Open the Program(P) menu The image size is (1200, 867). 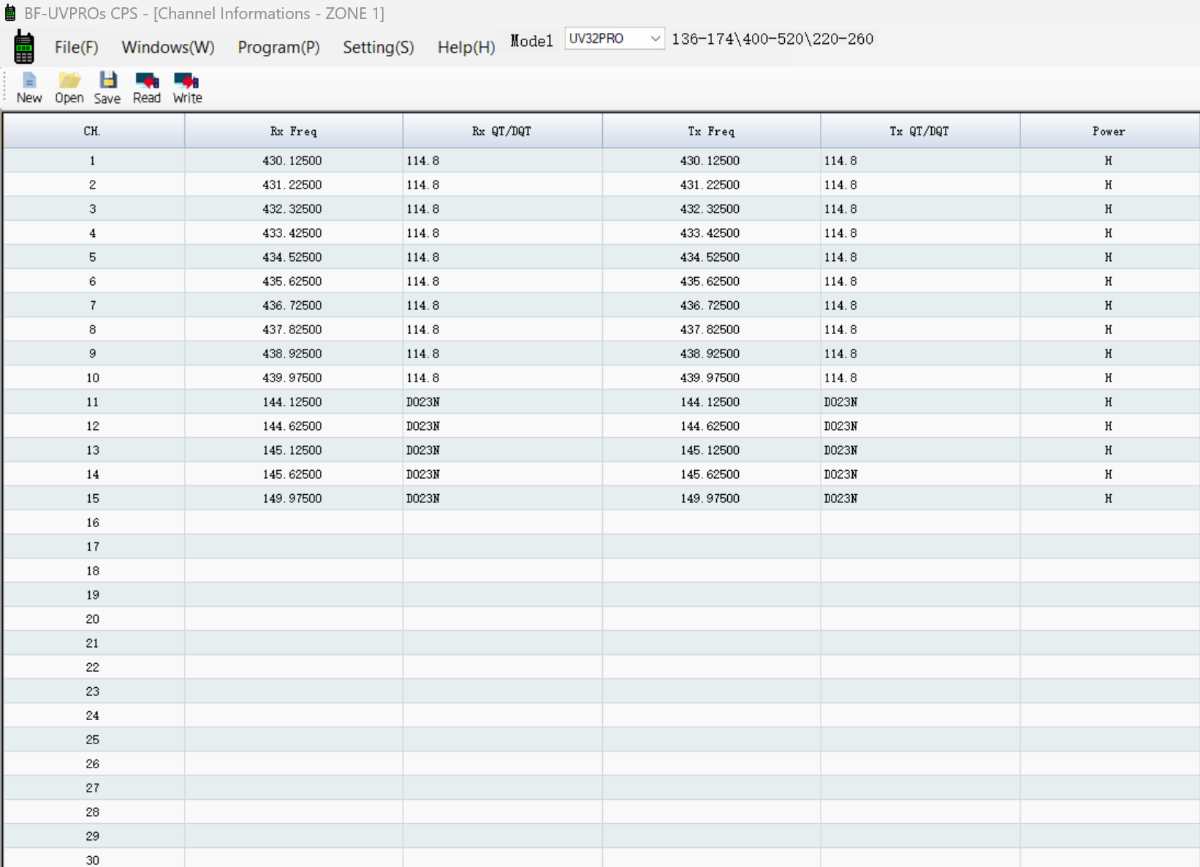tap(279, 47)
